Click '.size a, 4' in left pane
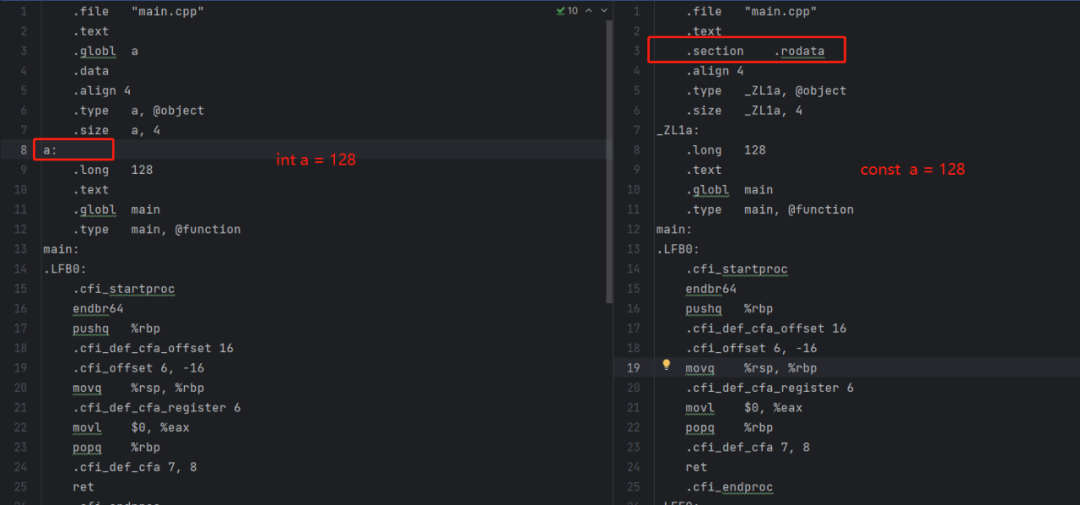This screenshot has height=505, width=1080. (116, 130)
